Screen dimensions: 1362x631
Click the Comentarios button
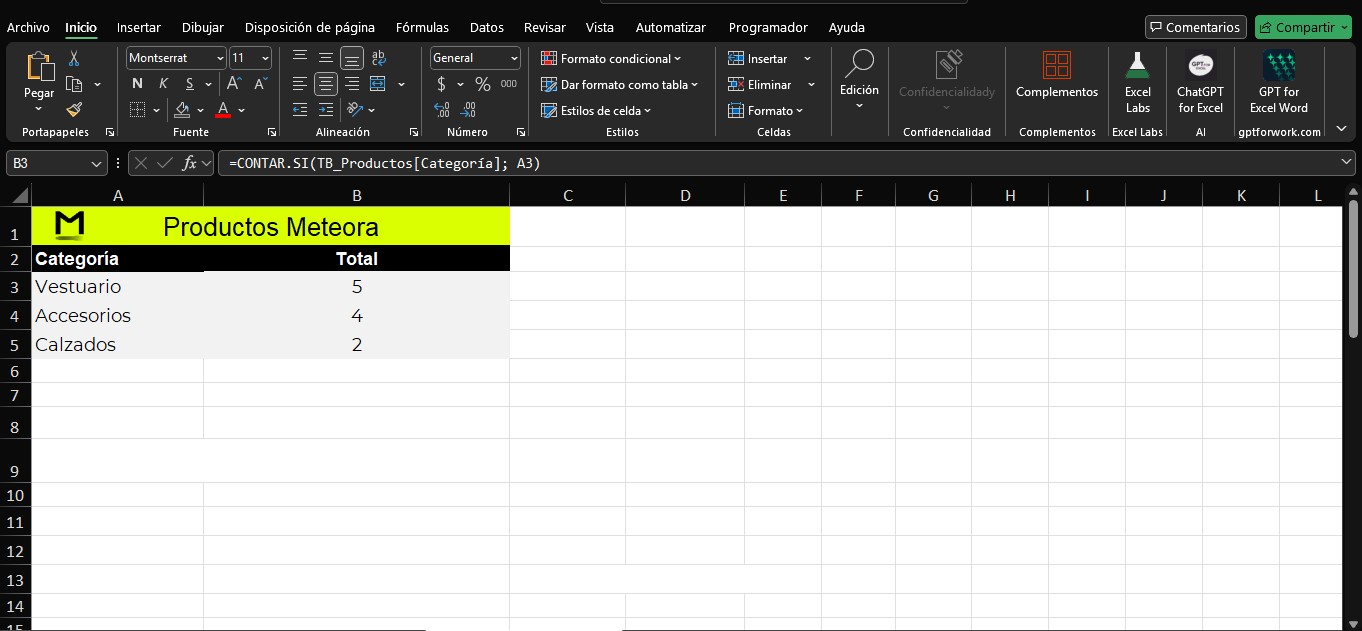coord(1195,28)
